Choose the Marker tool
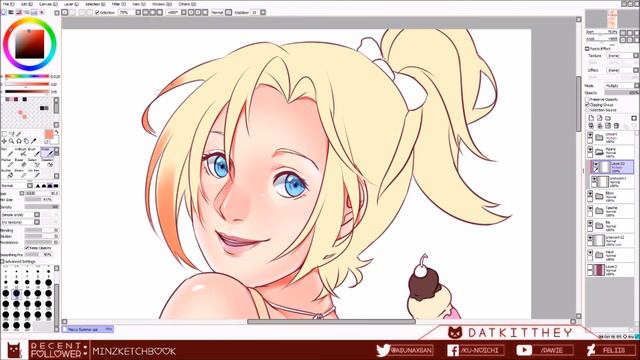The width and height of the screenshot is (640, 360). click(7, 162)
